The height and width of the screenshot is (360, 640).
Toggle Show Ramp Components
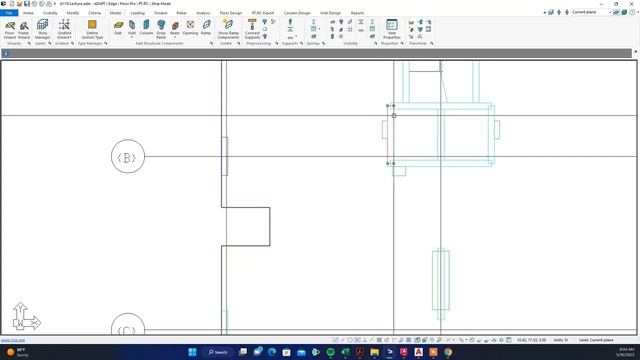click(228, 30)
